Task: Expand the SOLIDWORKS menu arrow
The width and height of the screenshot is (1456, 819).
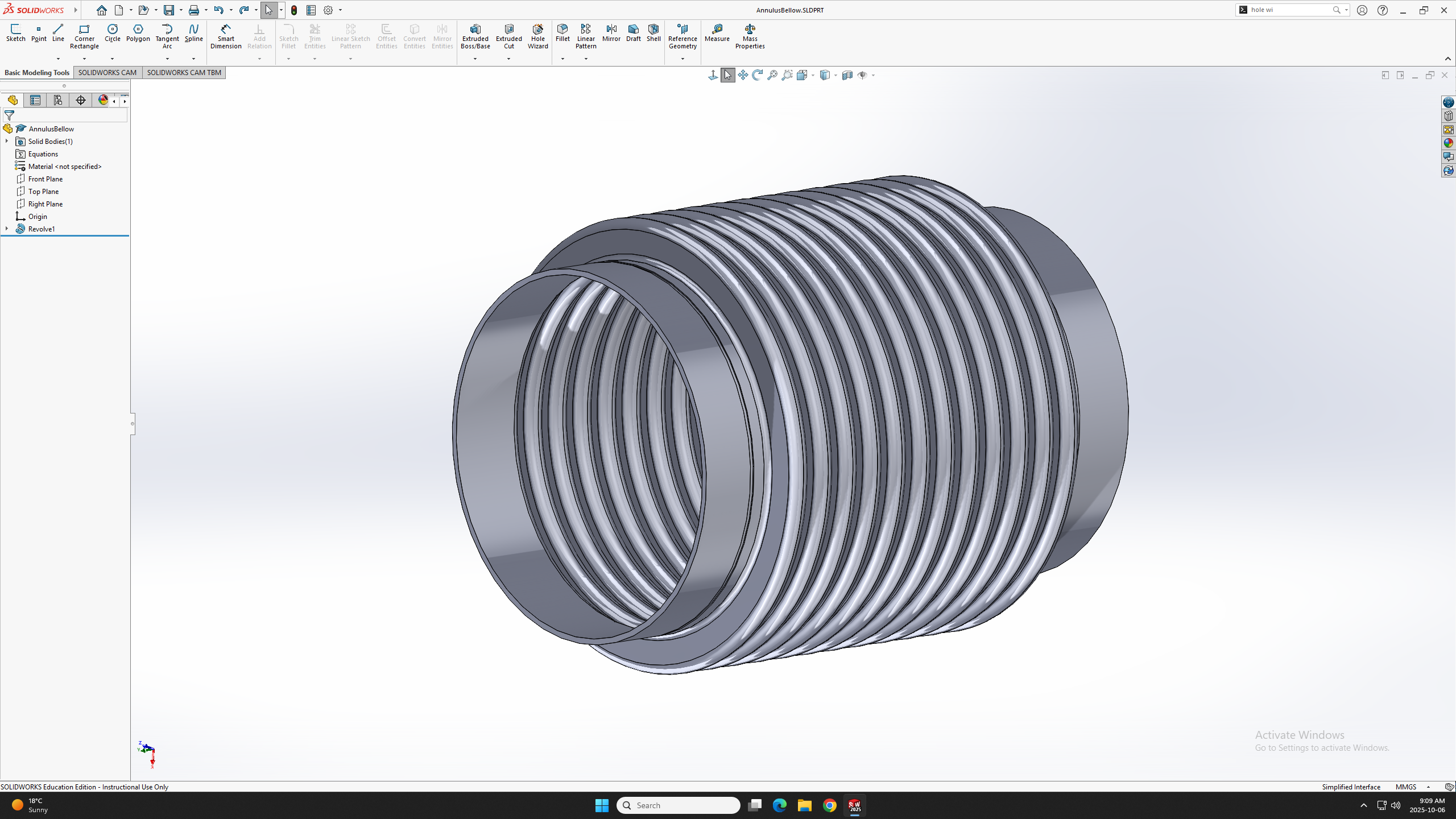Action: [75, 10]
